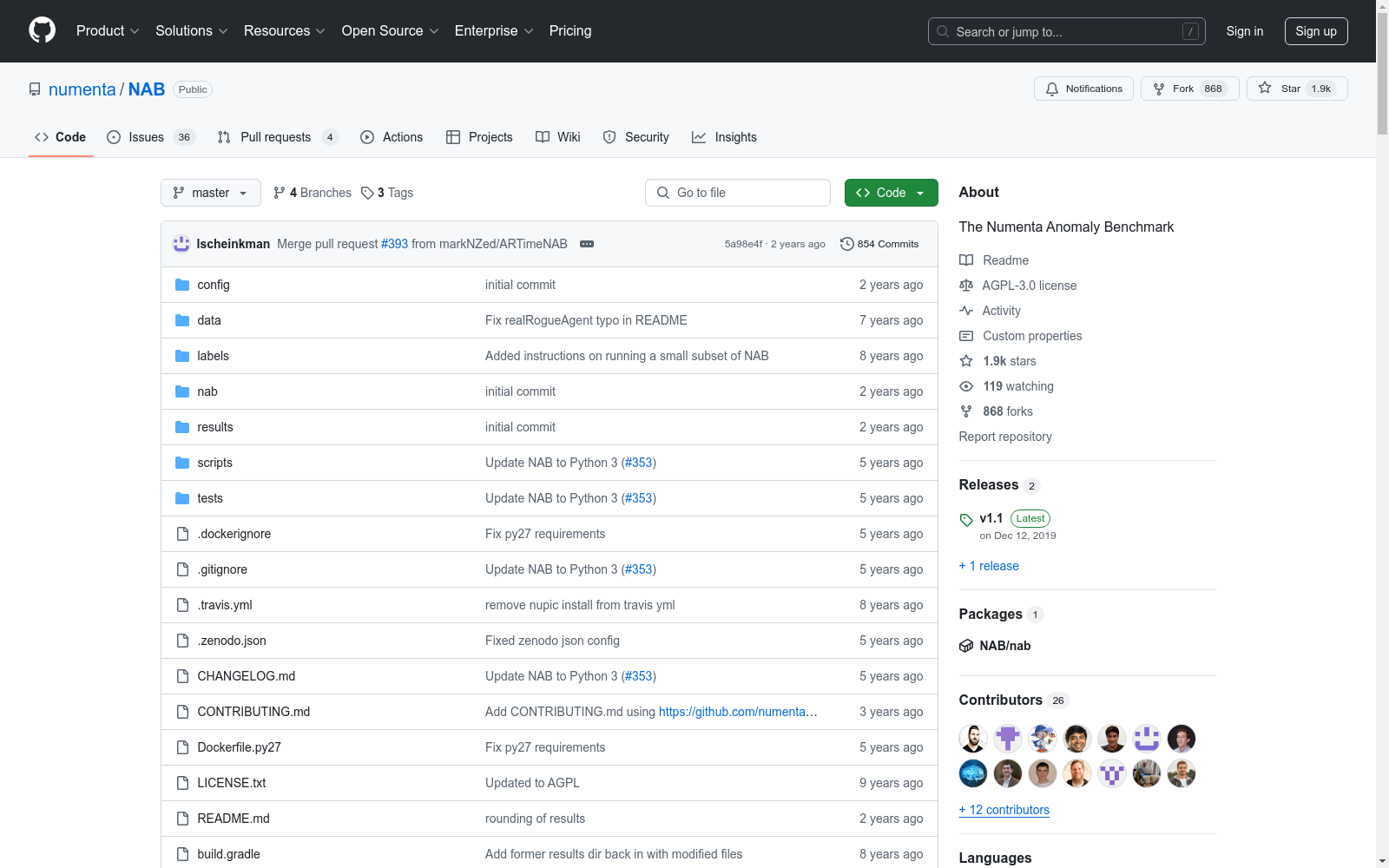Click the first contributor avatar
Image resolution: width=1389 pixels, height=868 pixels.
point(973,739)
